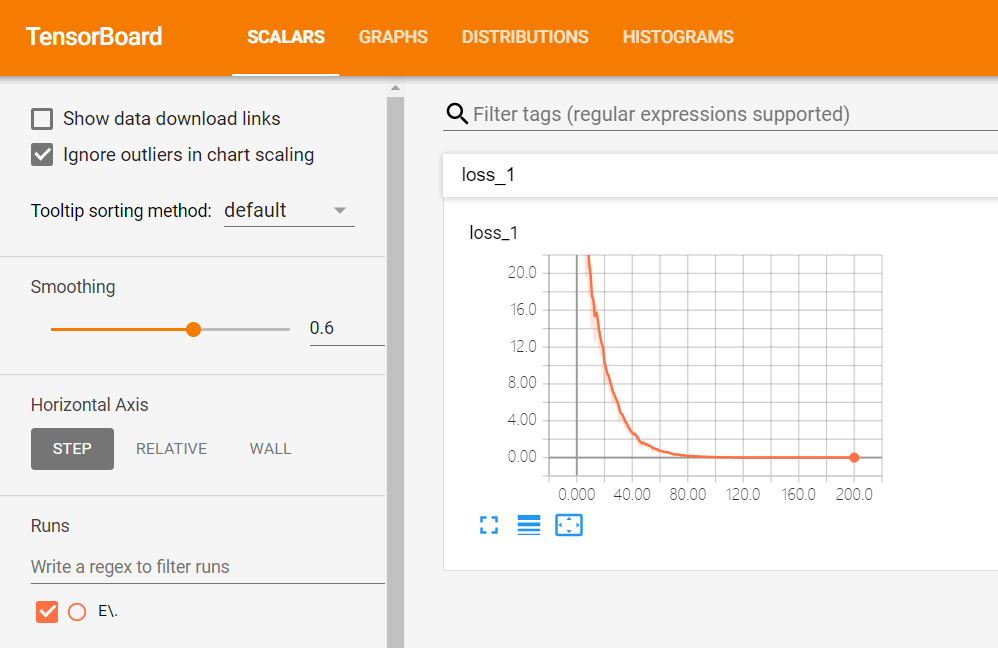Click the last data point on loss curve

click(x=854, y=457)
